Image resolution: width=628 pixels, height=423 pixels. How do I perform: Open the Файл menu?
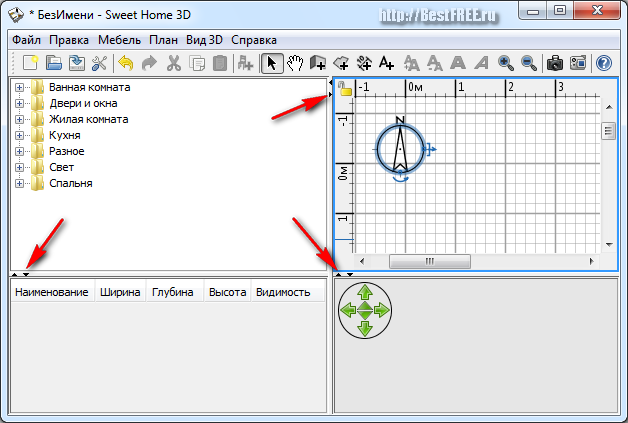click(x=26, y=40)
